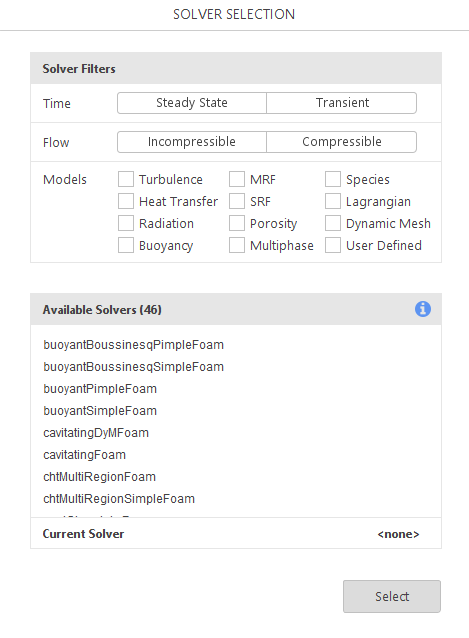Check the Heat Transfer model filter
The height and width of the screenshot is (638, 469).
(126, 201)
